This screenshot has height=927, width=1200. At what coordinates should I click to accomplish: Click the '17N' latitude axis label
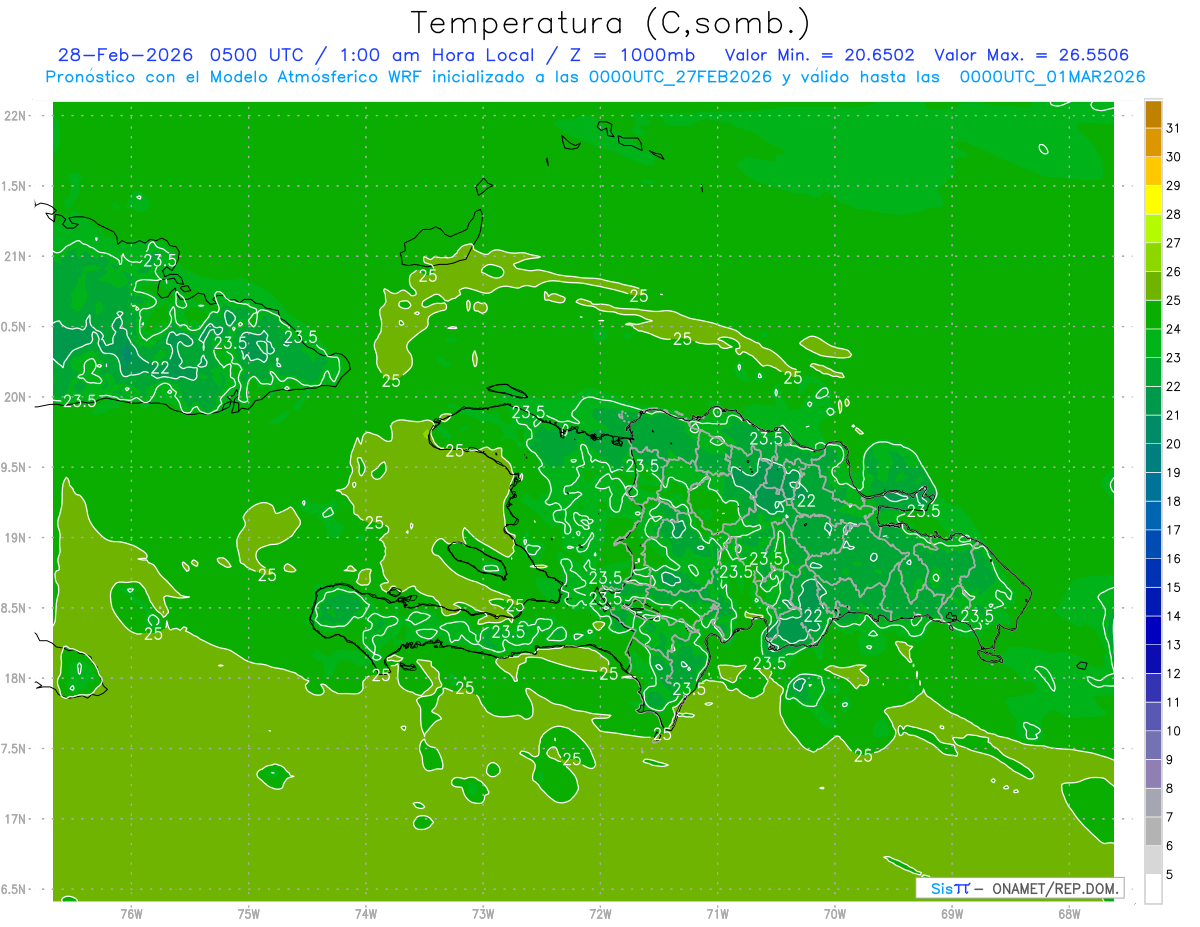click(15, 819)
